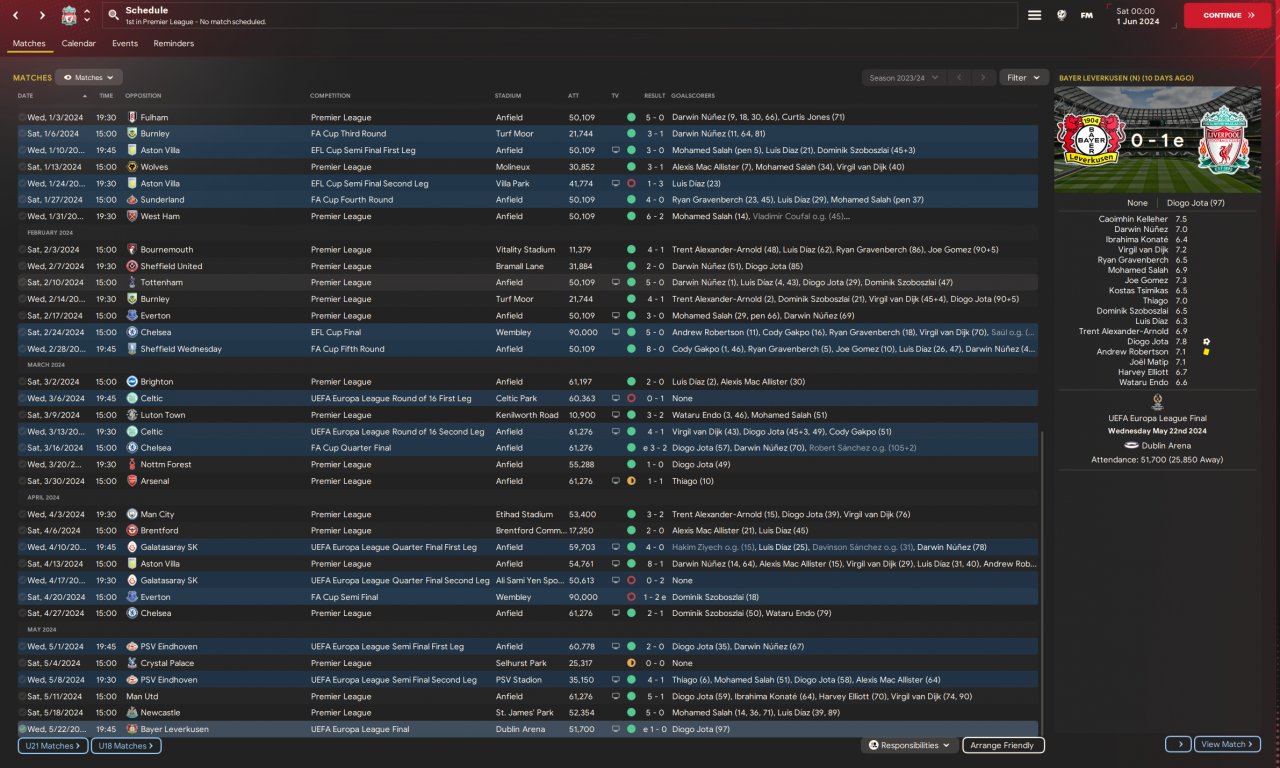Select the Brentford match row
The image size is (1280, 768).
point(527,531)
